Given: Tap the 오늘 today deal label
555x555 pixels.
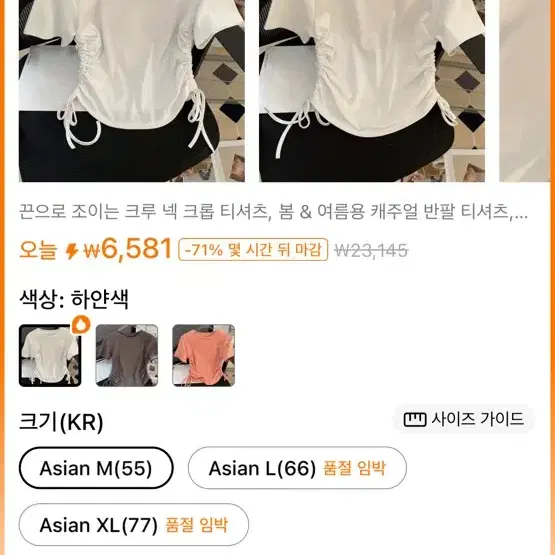Looking at the screenshot, I should pyautogui.click(x=38, y=250).
